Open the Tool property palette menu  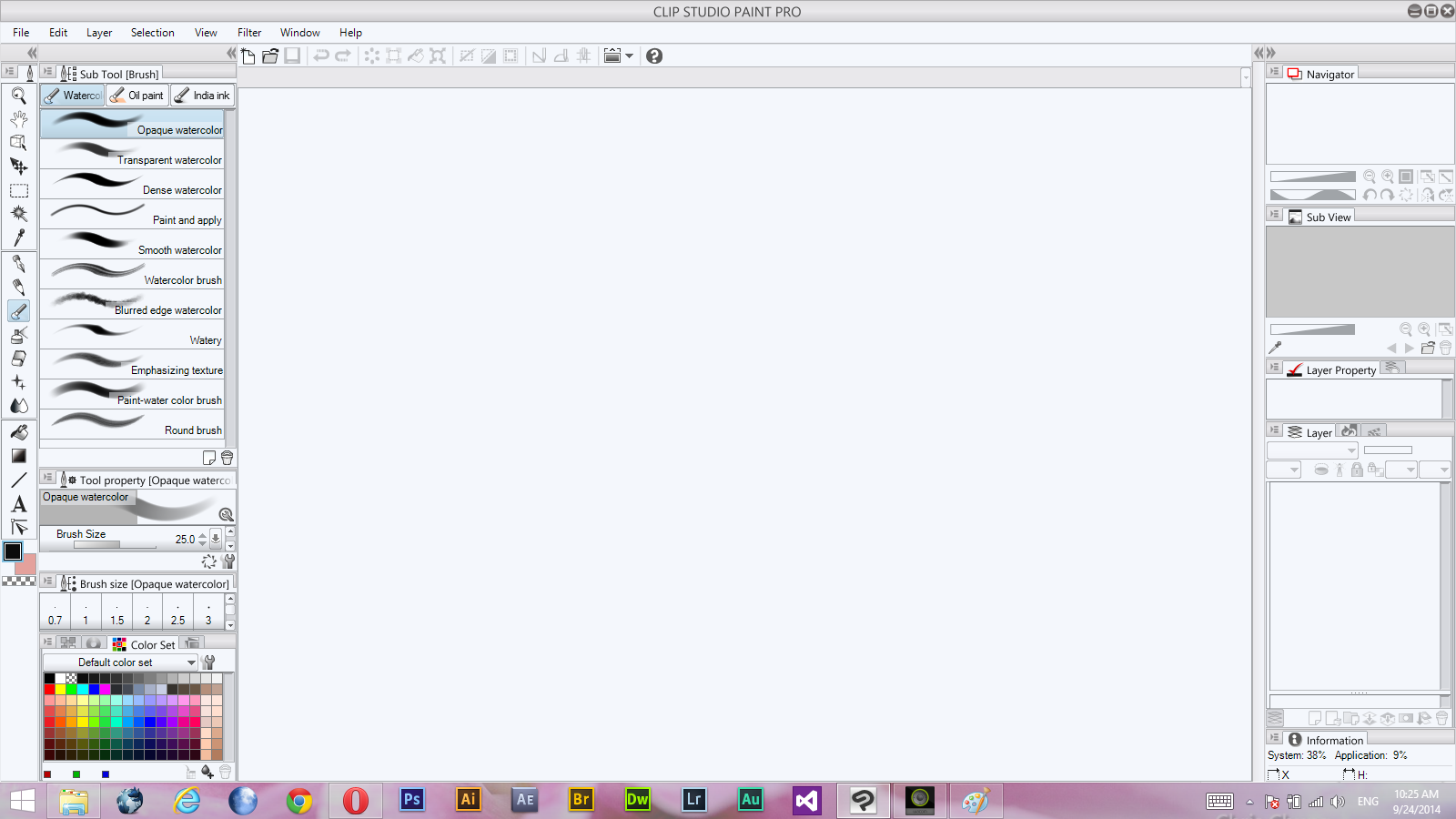coord(48,477)
